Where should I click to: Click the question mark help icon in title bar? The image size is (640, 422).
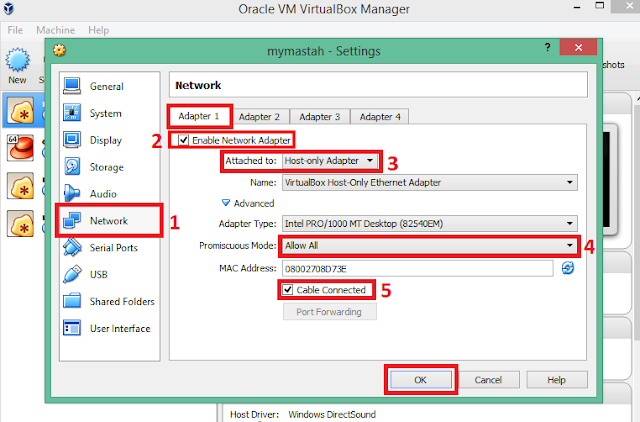(547, 47)
